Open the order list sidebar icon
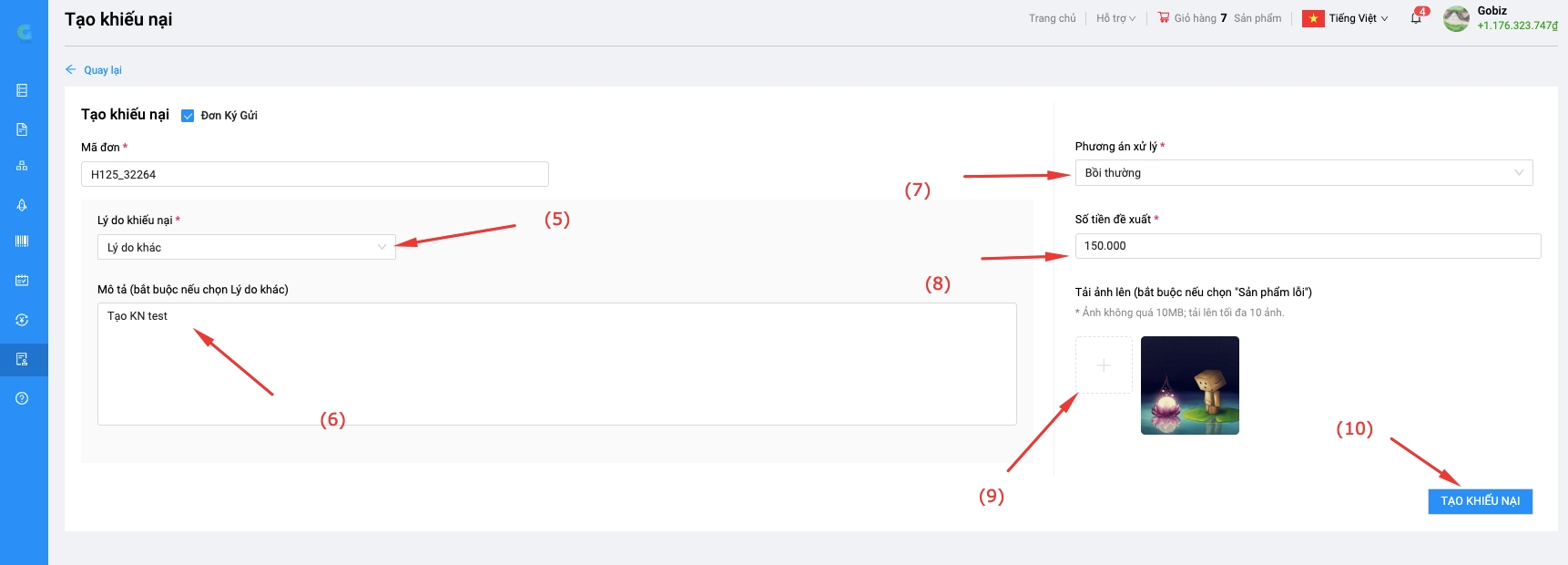 pyautogui.click(x=22, y=90)
